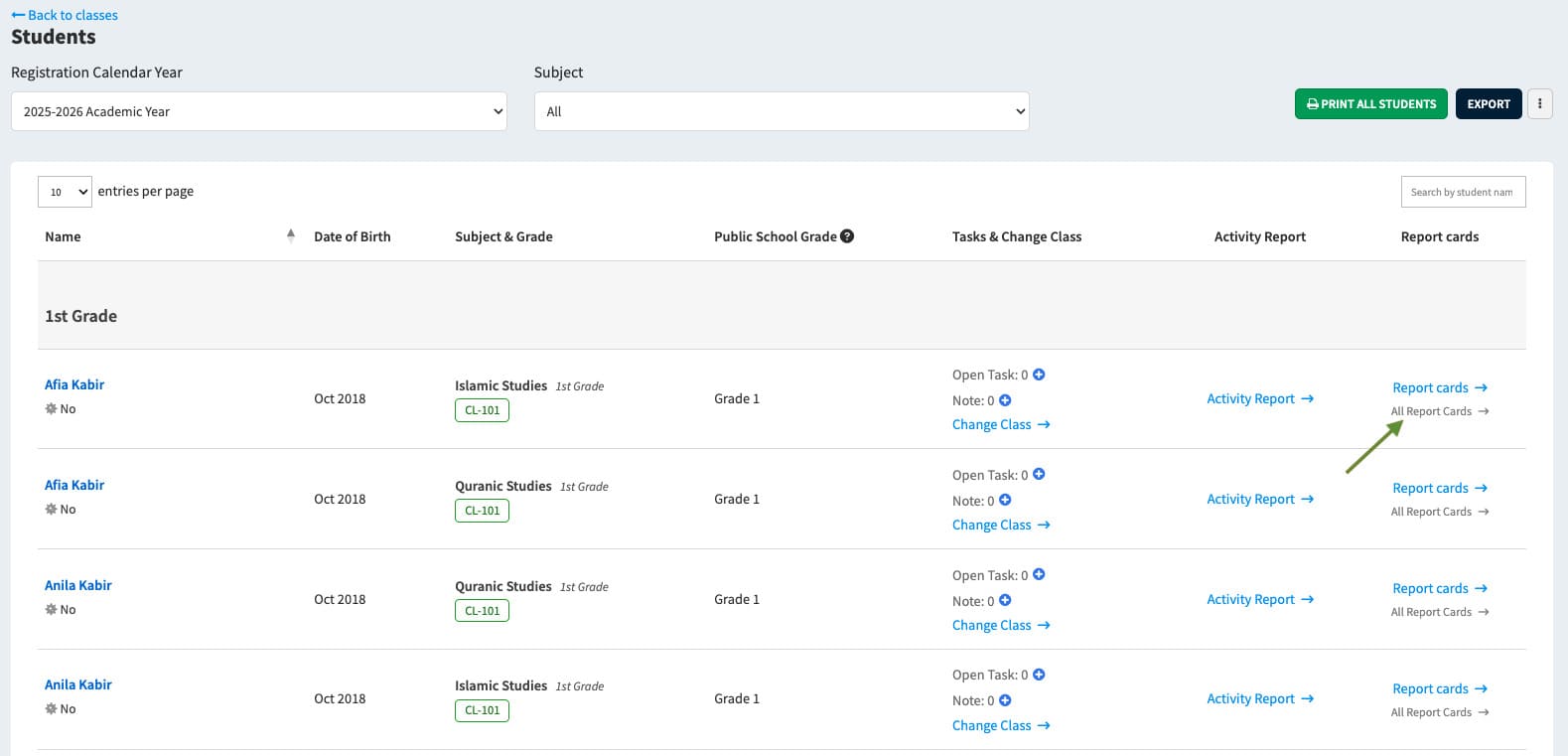The height and width of the screenshot is (756, 1568).
Task: Add note plus icon for Anila Kabir Quranic Studies
Action: (1005, 601)
